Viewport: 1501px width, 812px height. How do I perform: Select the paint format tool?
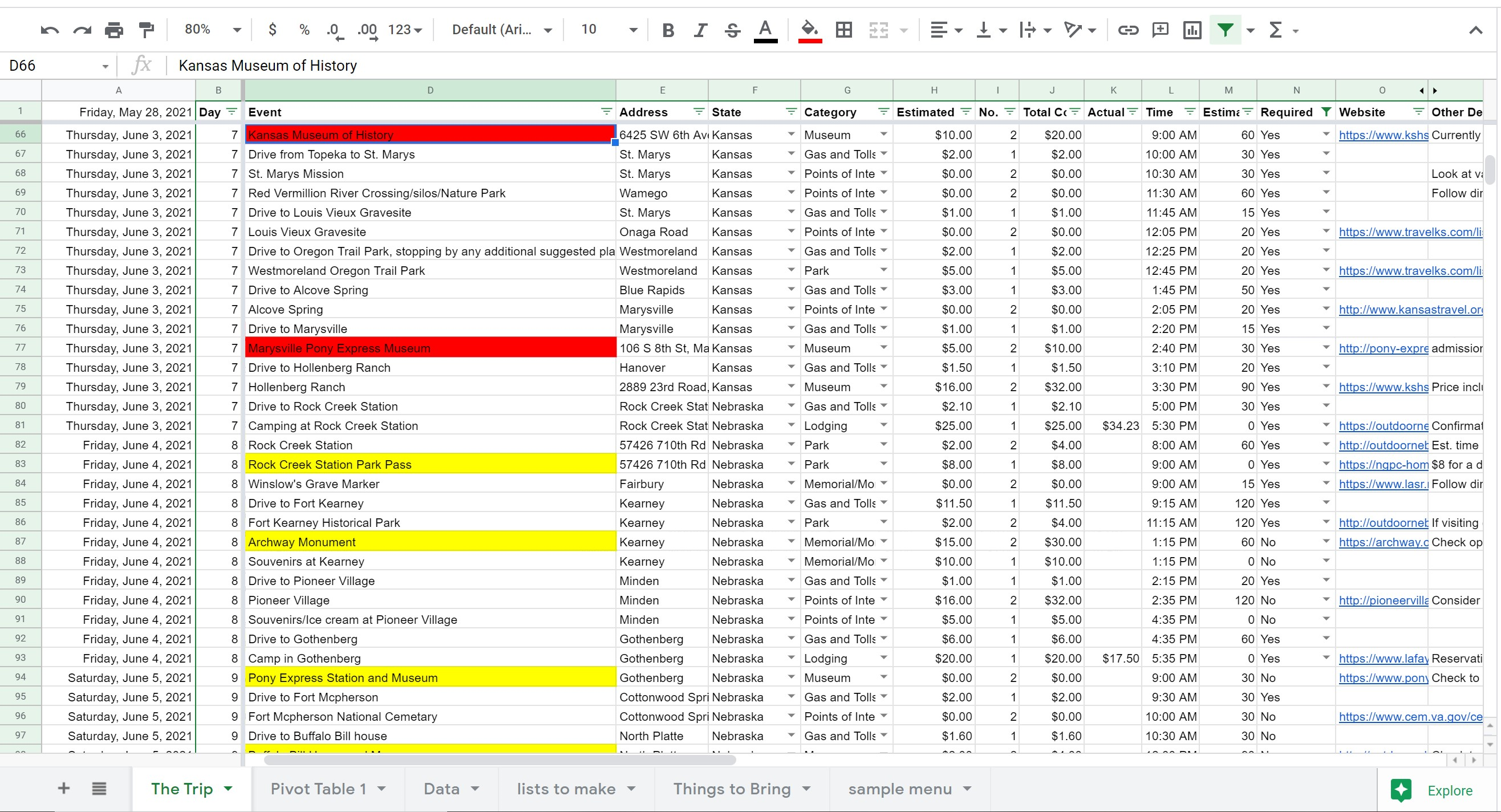pos(146,30)
